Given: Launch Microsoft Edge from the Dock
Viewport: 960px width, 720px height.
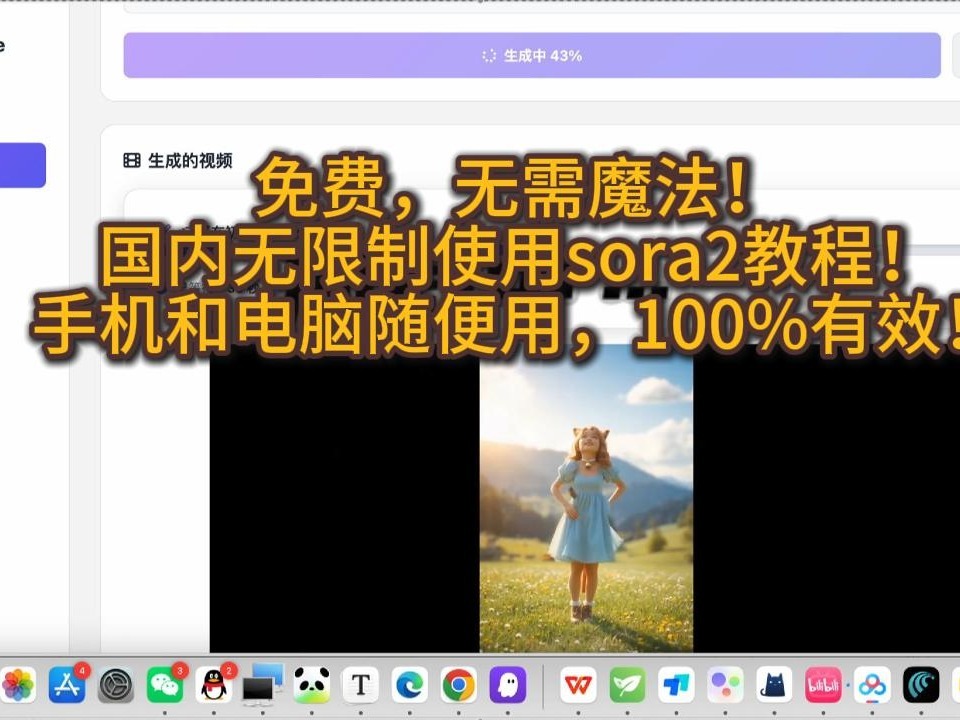Looking at the screenshot, I should click(x=410, y=685).
